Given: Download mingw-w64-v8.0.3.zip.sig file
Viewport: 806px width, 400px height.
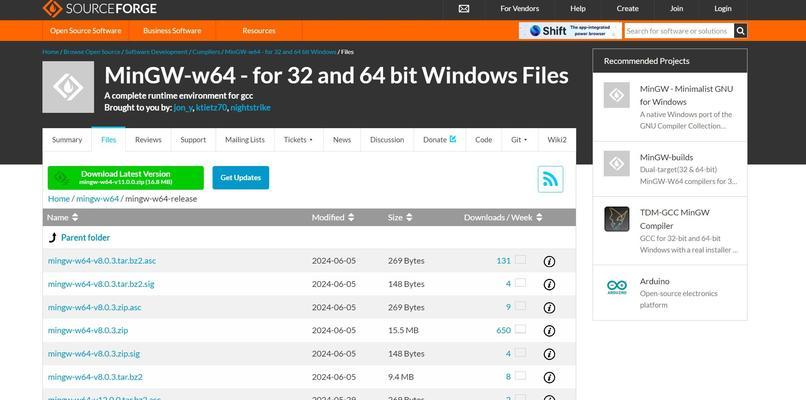Looking at the screenshot, I should (94, 354).
